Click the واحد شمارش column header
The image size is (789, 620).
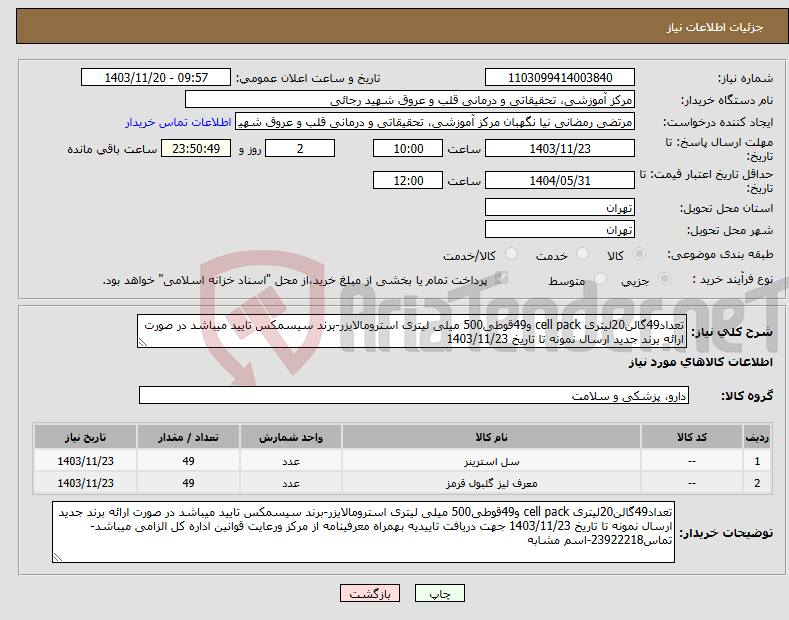[x=291, y=437]
